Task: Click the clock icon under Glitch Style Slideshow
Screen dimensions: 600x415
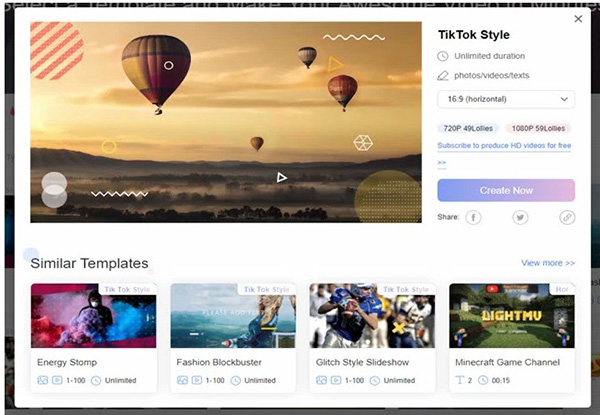Action: point(375,381)
